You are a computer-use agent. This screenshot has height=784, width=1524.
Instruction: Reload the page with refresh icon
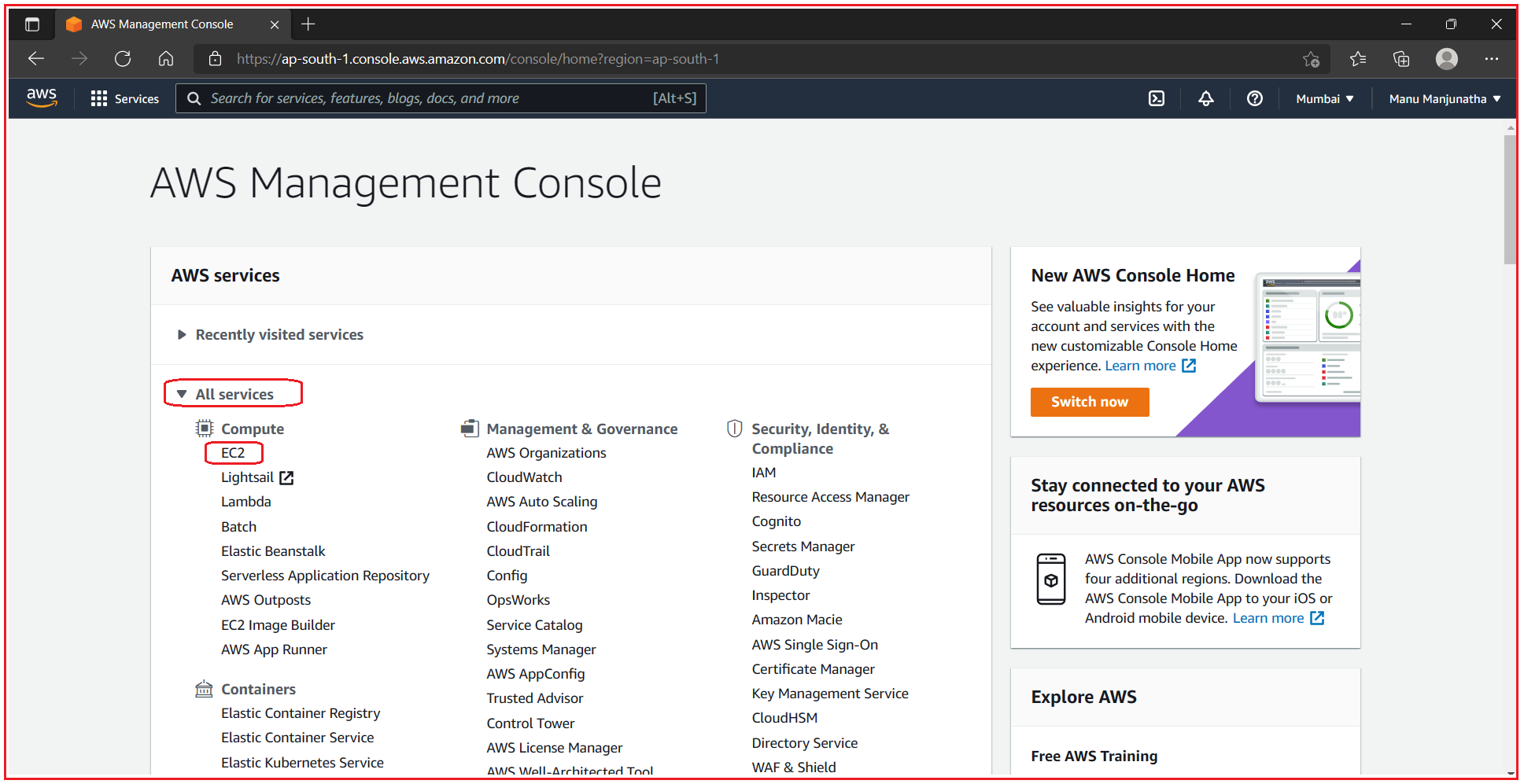[x=123, y=58]
